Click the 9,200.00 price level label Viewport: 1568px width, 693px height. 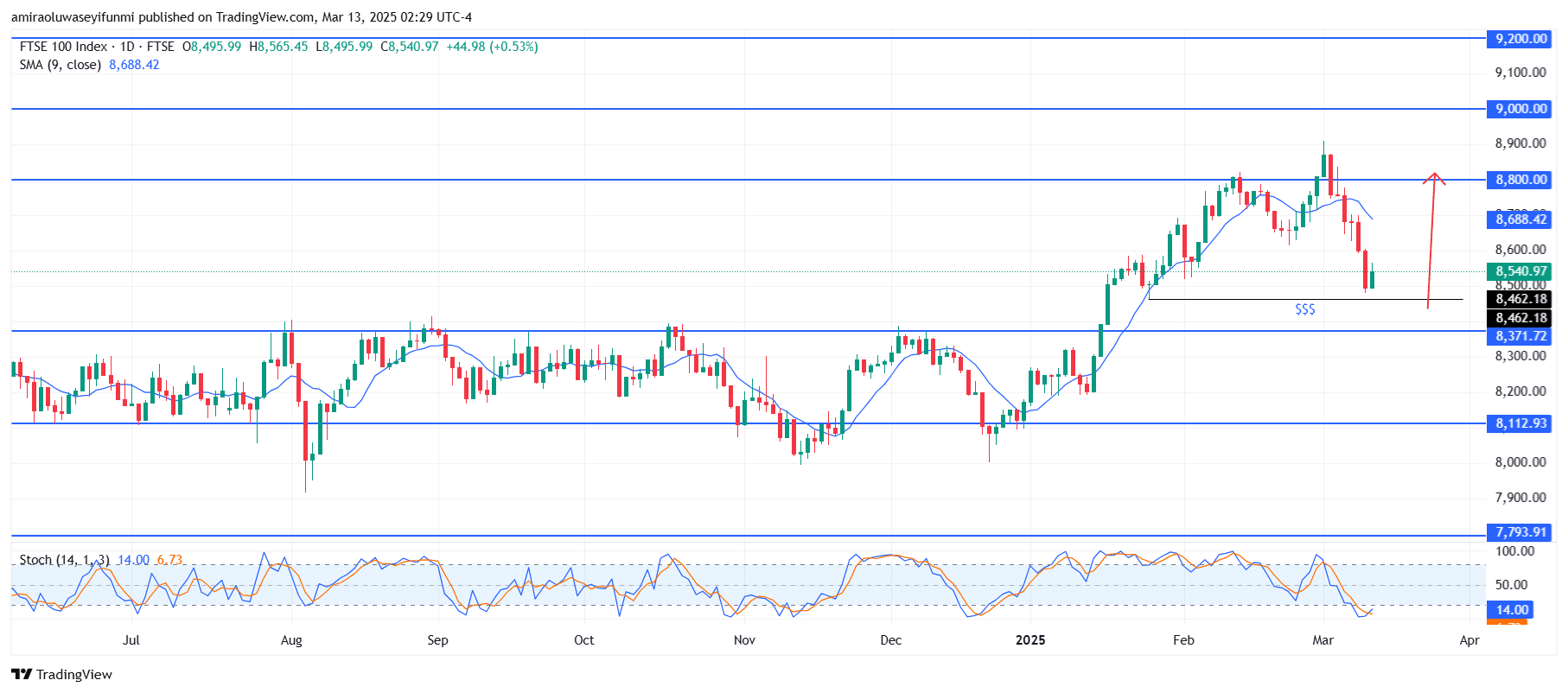point(1520,39)
